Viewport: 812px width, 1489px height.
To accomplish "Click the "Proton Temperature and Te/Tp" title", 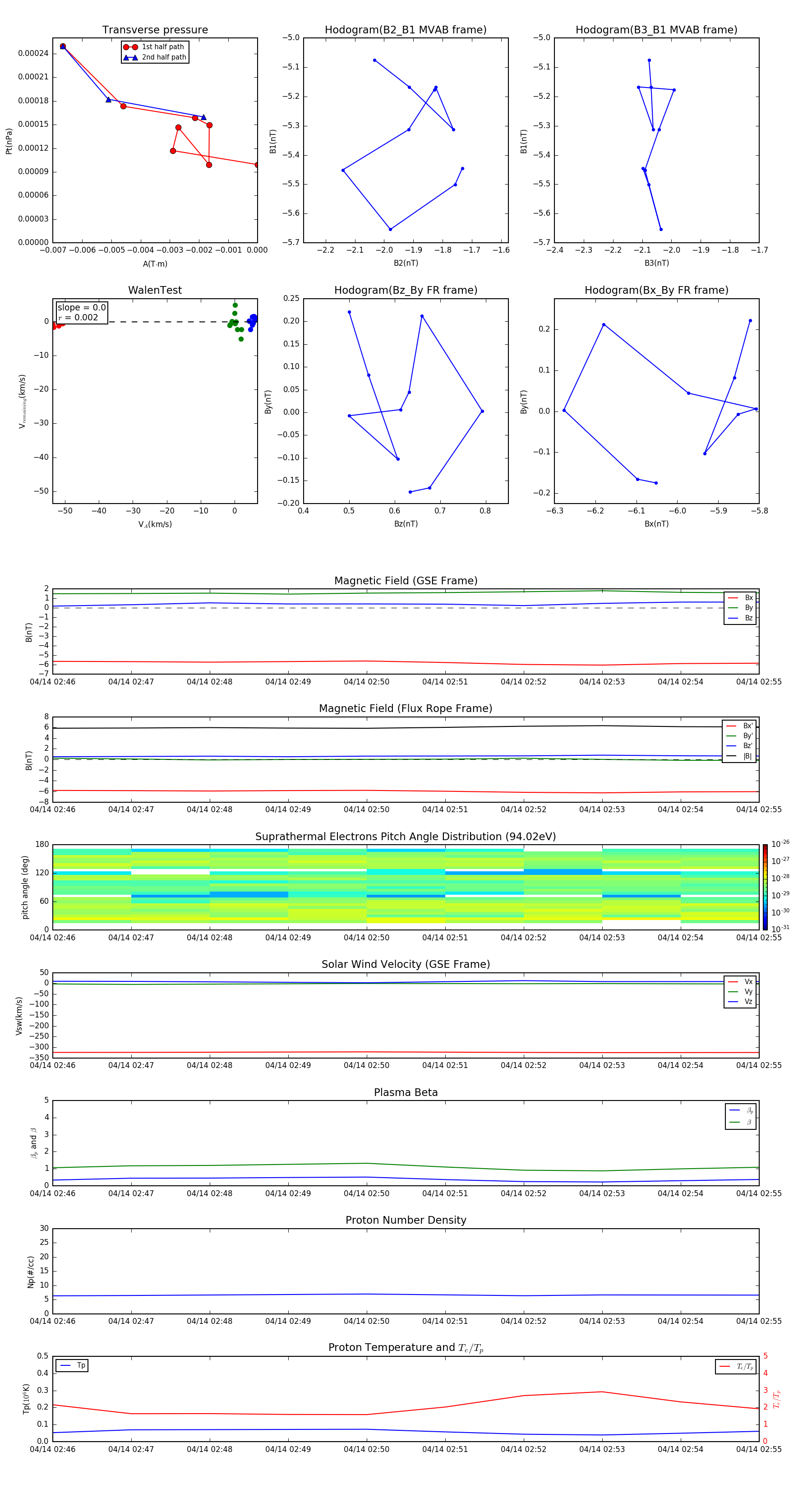I will [406, 1348].
